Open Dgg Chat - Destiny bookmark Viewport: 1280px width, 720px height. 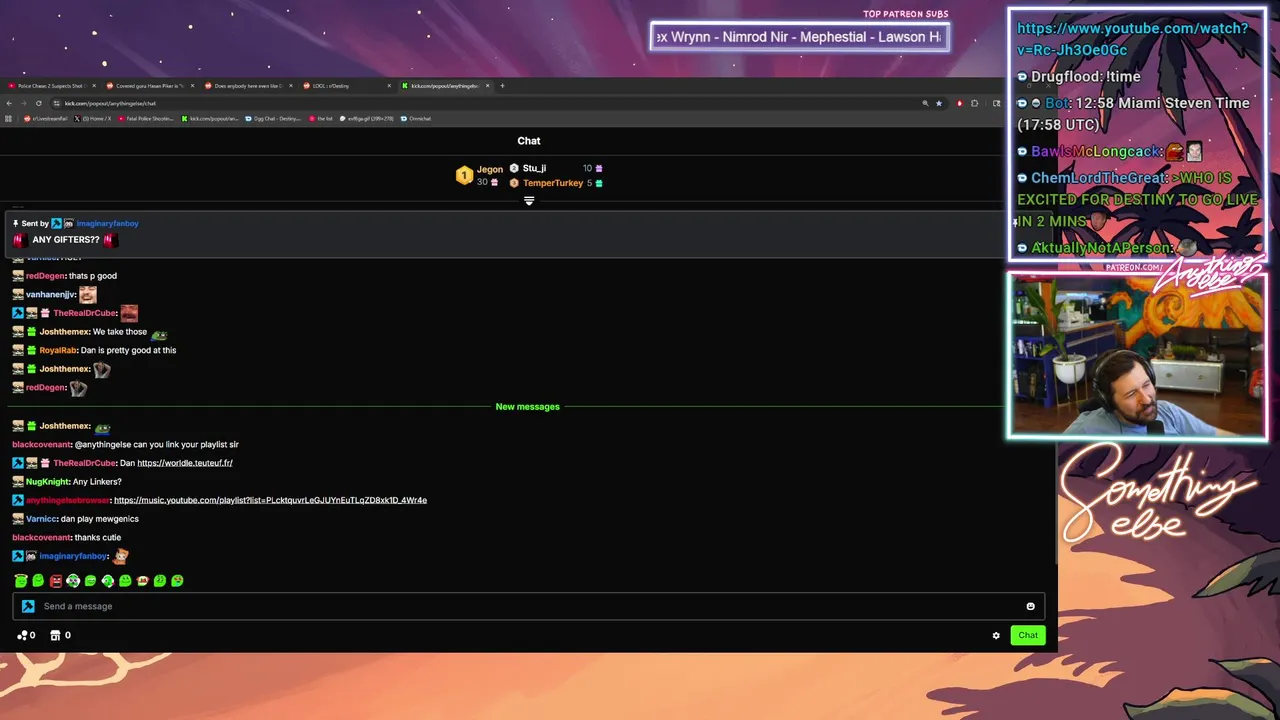[273, 118]
